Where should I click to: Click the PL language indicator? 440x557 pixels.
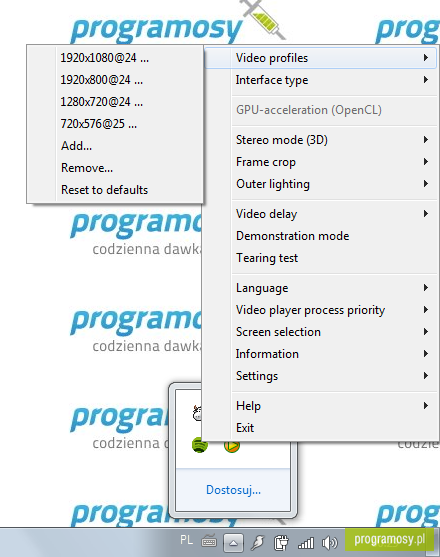pyautogui.click(x=186, y=540)
